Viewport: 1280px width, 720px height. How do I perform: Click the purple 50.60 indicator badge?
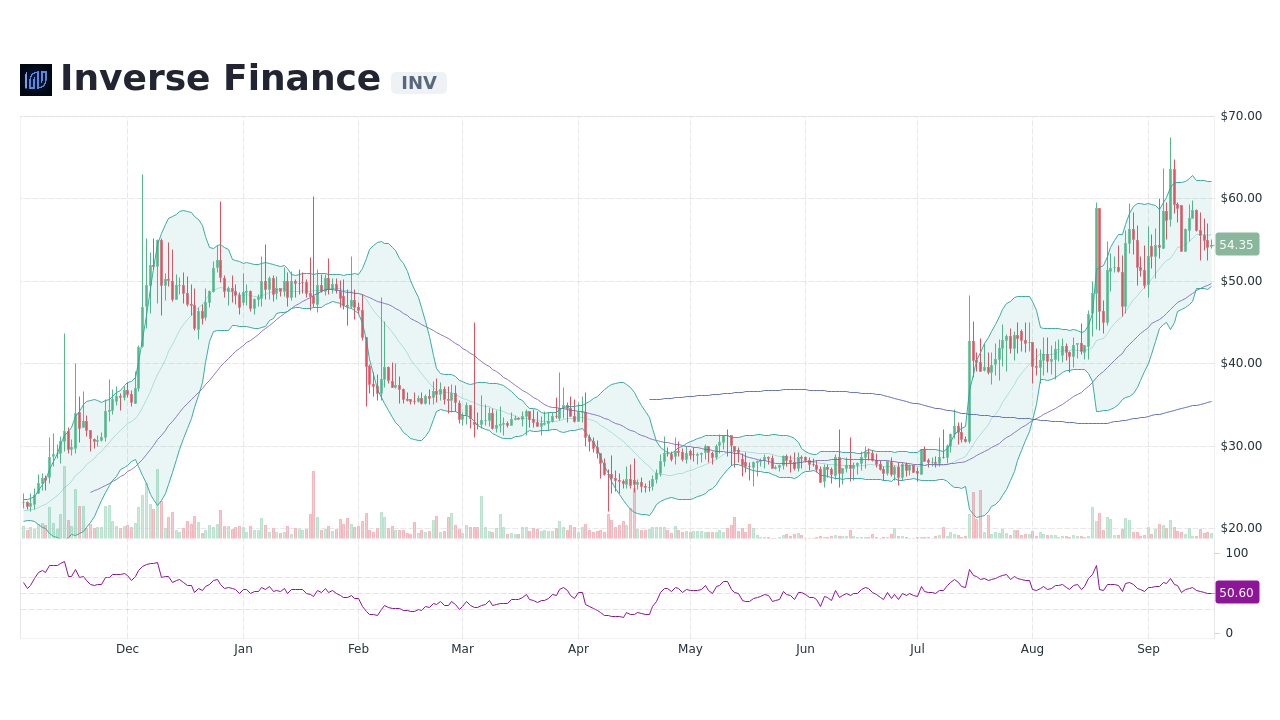coord(1236,593)
